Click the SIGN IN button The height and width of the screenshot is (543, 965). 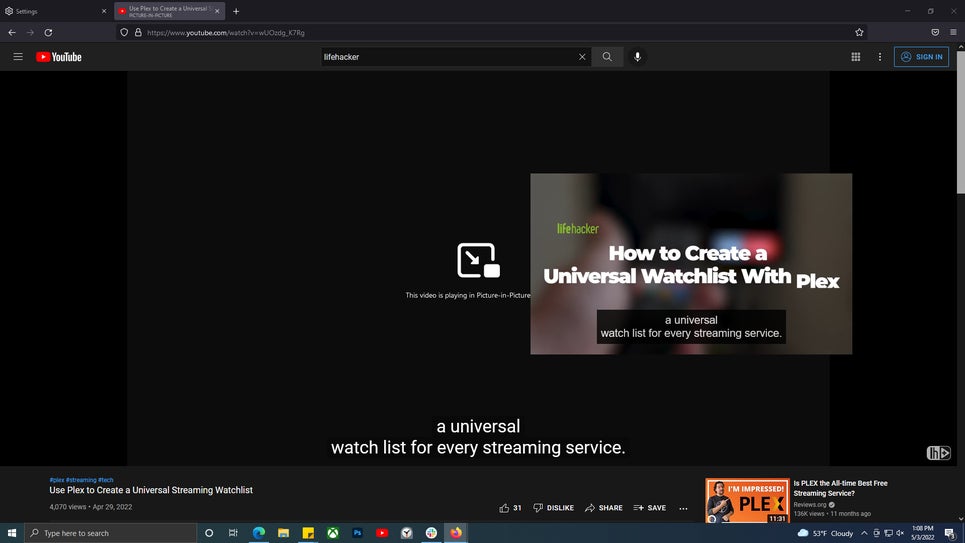tap(921, 57)
